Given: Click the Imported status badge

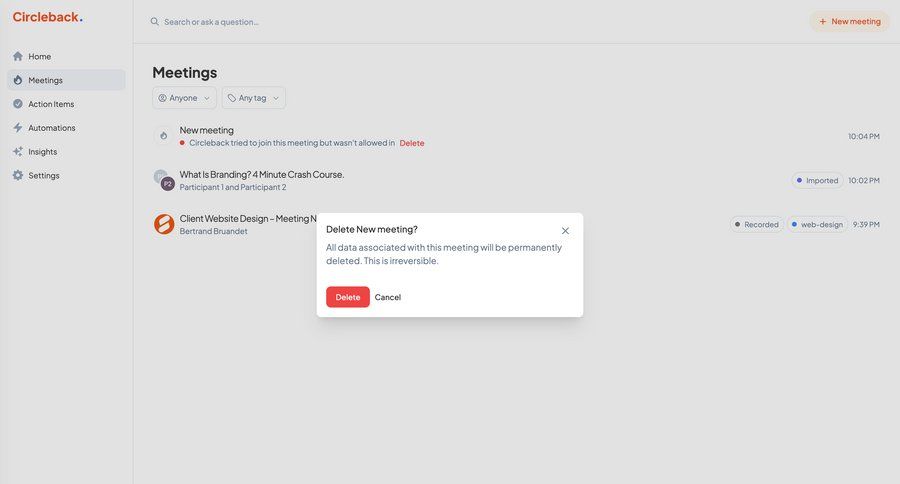Looking at the screenshot, I should (817, 181).
